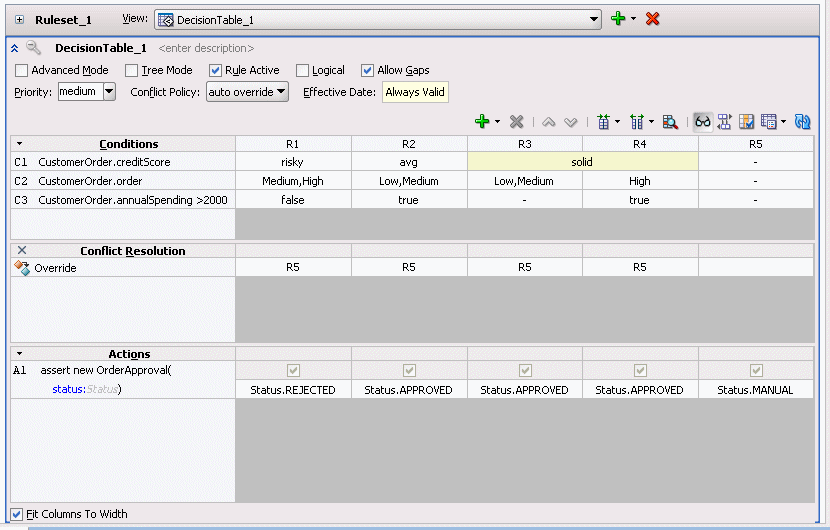Toggle the Tree Mode checkbox
This screenshot has width=830, height=530.
pyautogui.click(x=132, y=71)
